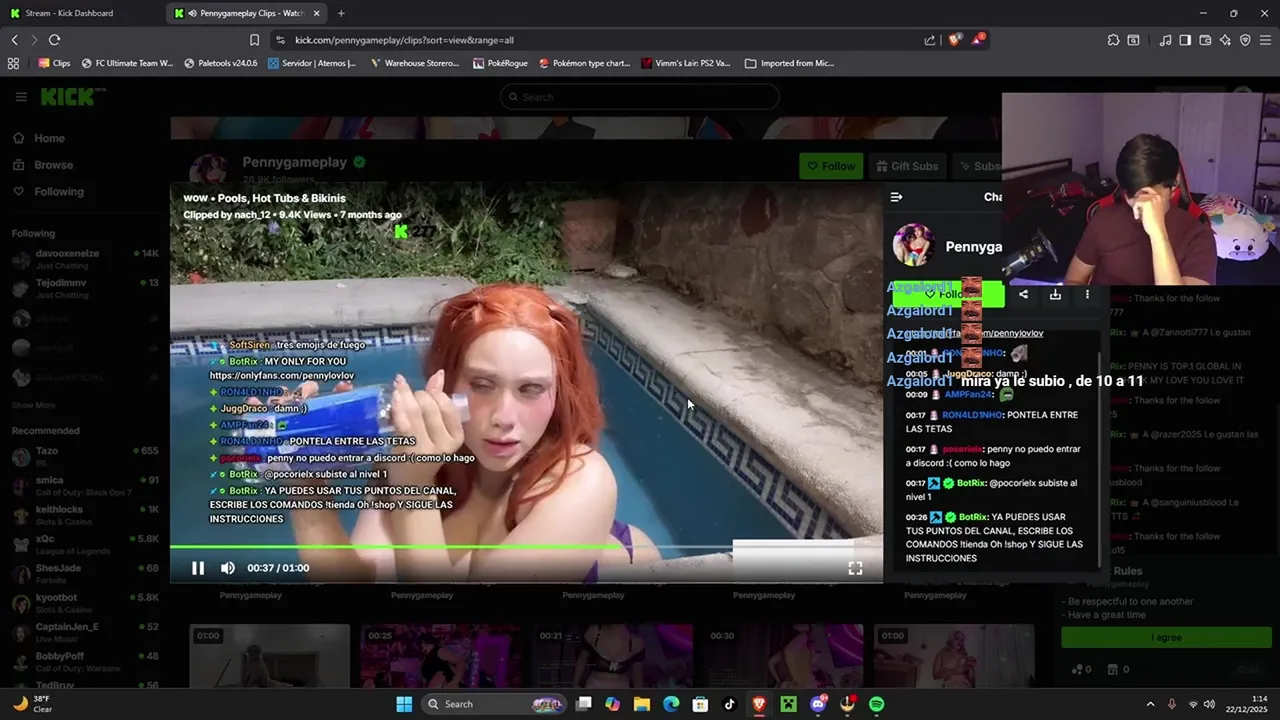Open Brave Rewards triangle icon
The width and height of the screenshot is (1280, 720).
coord(979,40)
